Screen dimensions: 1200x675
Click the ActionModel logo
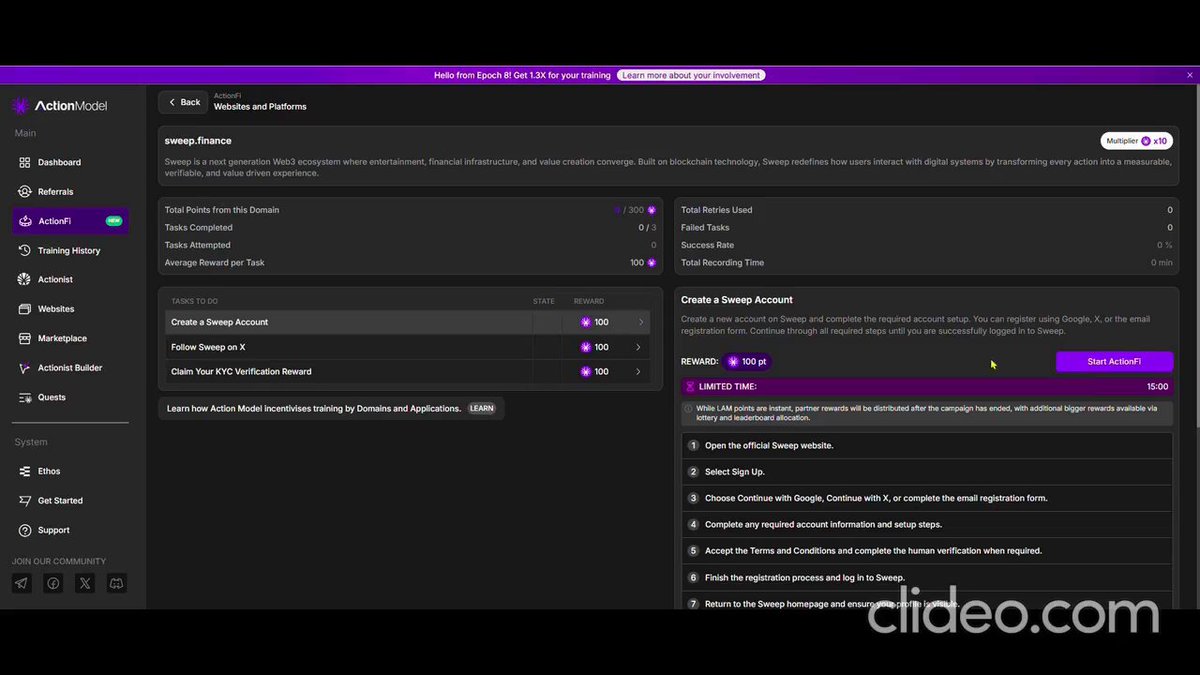coord(59,106)
